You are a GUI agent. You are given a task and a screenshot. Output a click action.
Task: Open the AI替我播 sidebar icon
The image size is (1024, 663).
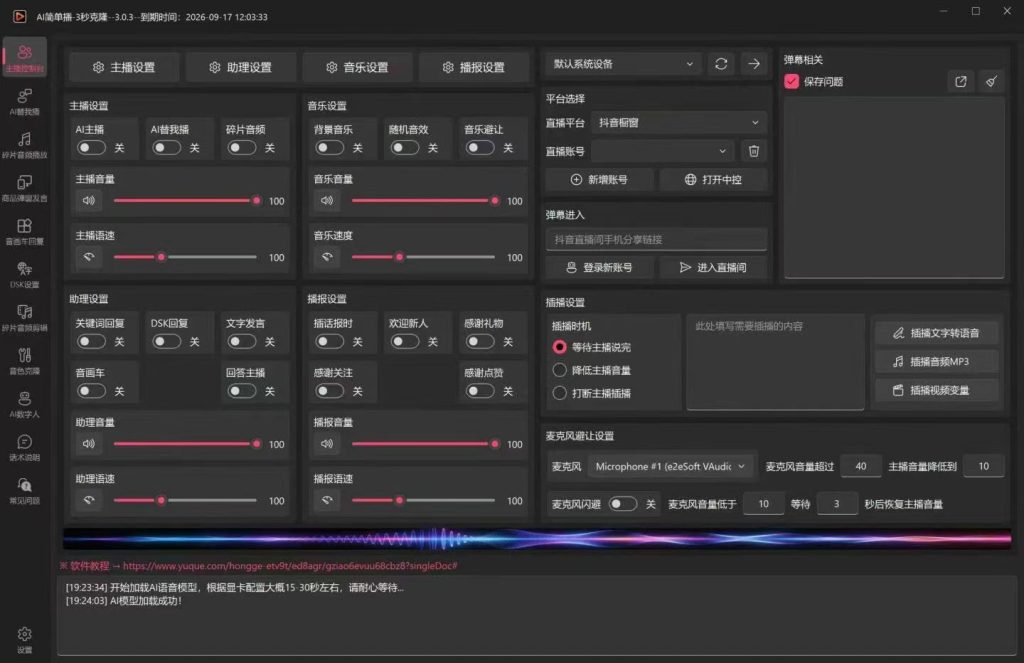tap(25, 101)
